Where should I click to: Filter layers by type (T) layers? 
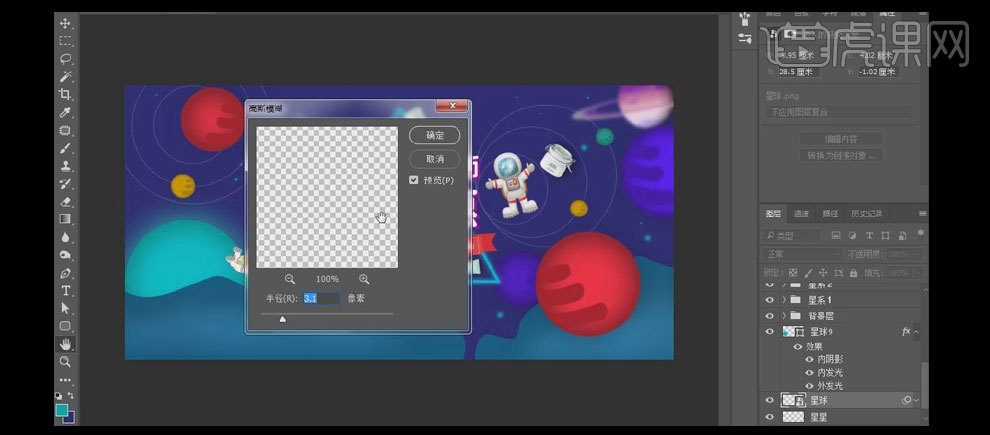pyautogui.click(x=869, y=235)
